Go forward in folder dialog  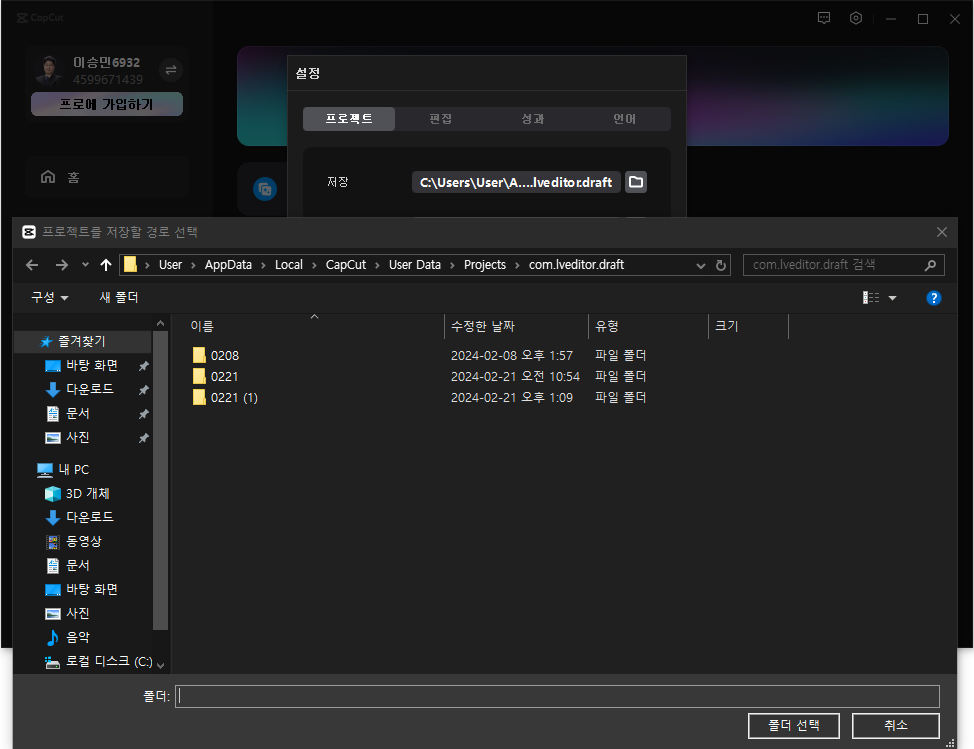pos(61,265)
